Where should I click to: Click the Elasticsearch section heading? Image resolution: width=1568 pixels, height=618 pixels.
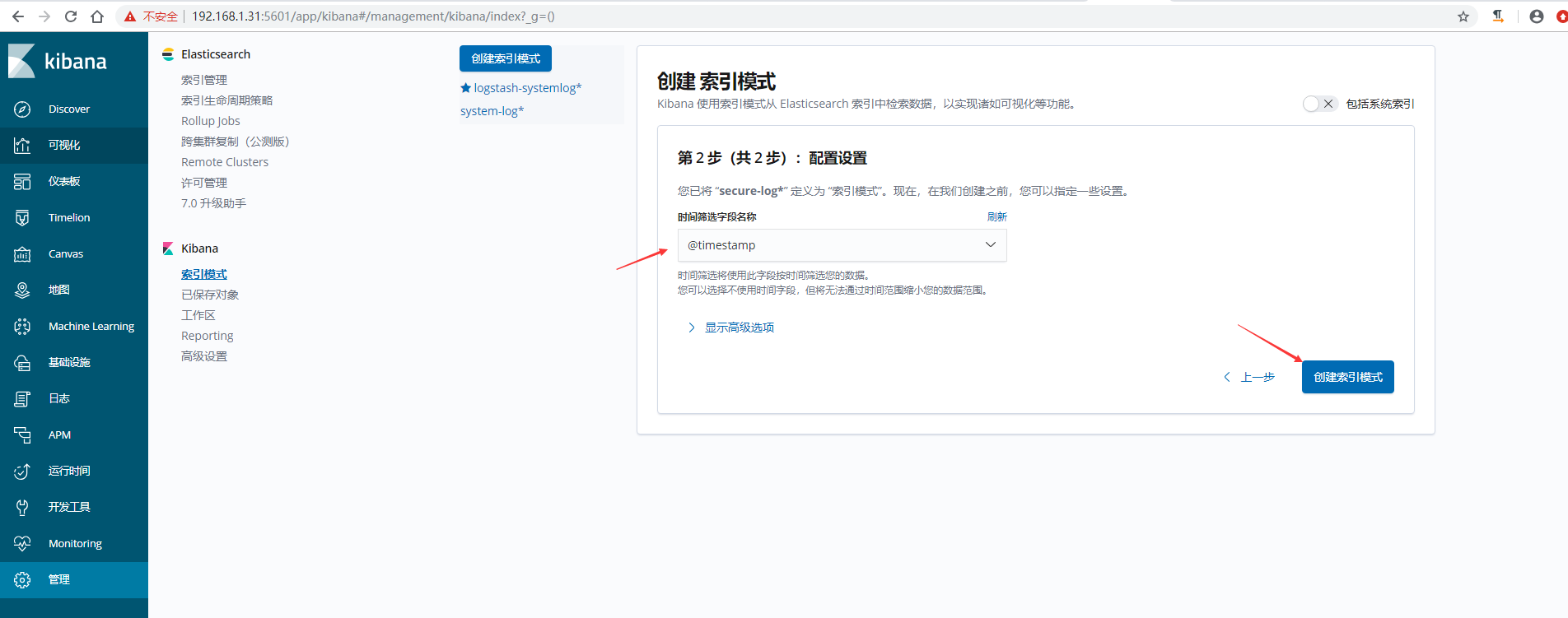pyautogui.click(x=216, y=54)
